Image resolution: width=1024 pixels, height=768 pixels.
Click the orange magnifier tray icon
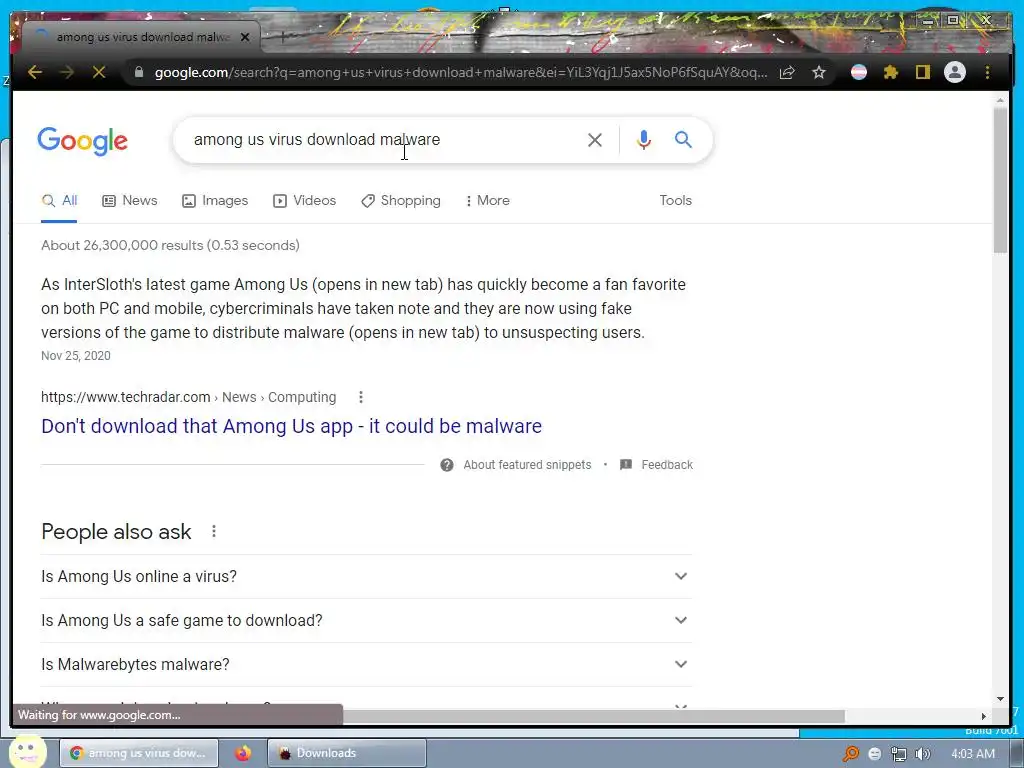click(x=850, y=754)
